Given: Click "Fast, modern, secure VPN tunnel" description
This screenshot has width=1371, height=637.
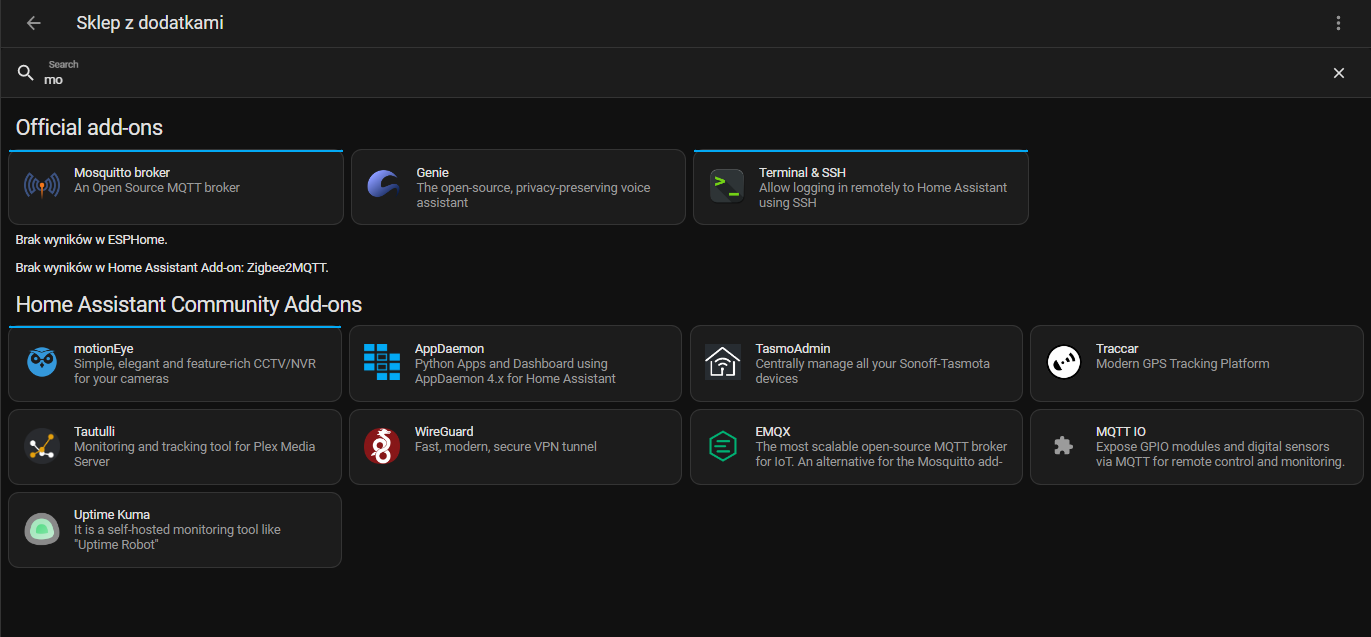Looking at the screenshot, I should [506, 447].
